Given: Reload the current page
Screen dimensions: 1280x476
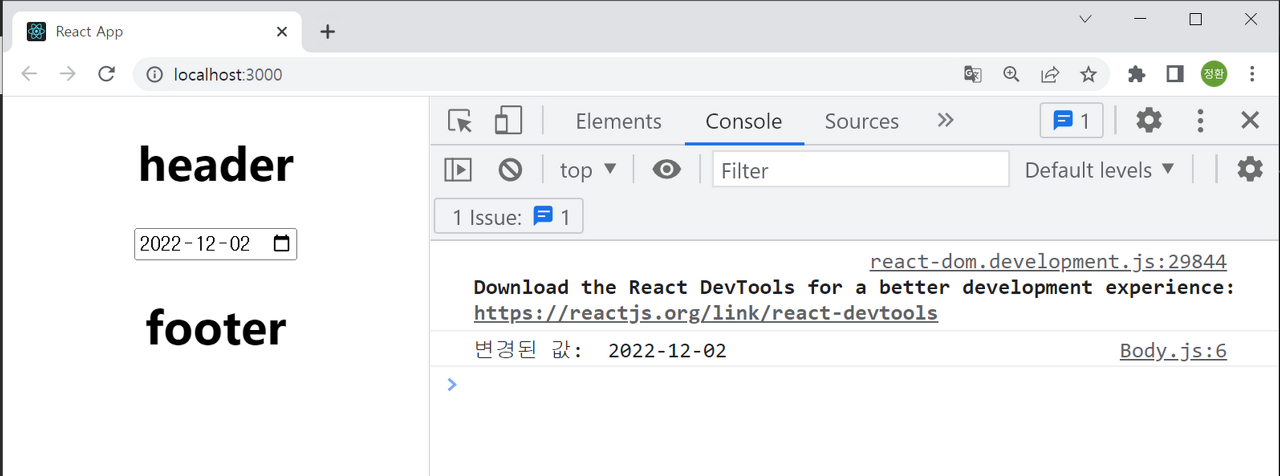Looking at the screenshot, I should click(106, 74).
